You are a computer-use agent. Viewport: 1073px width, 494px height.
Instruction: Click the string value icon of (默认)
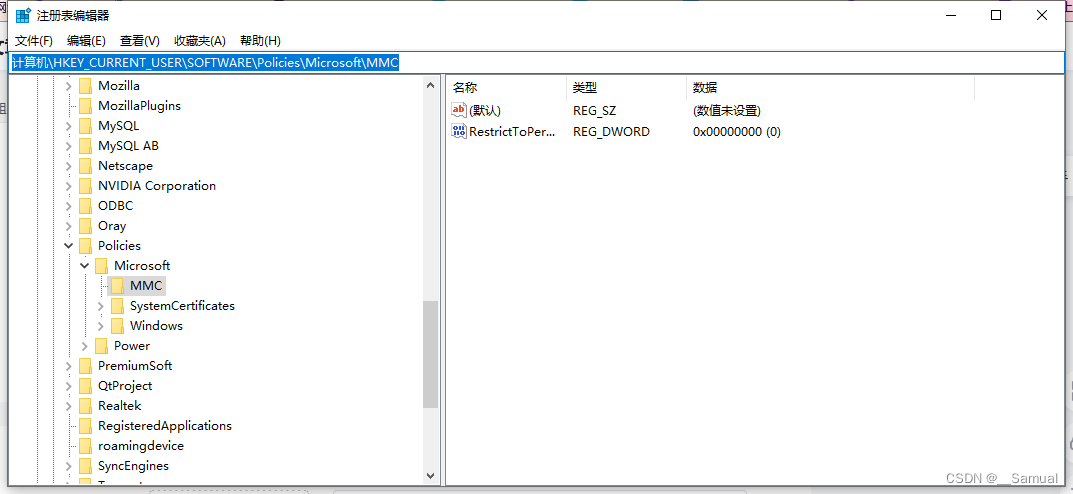pos(458,110)
